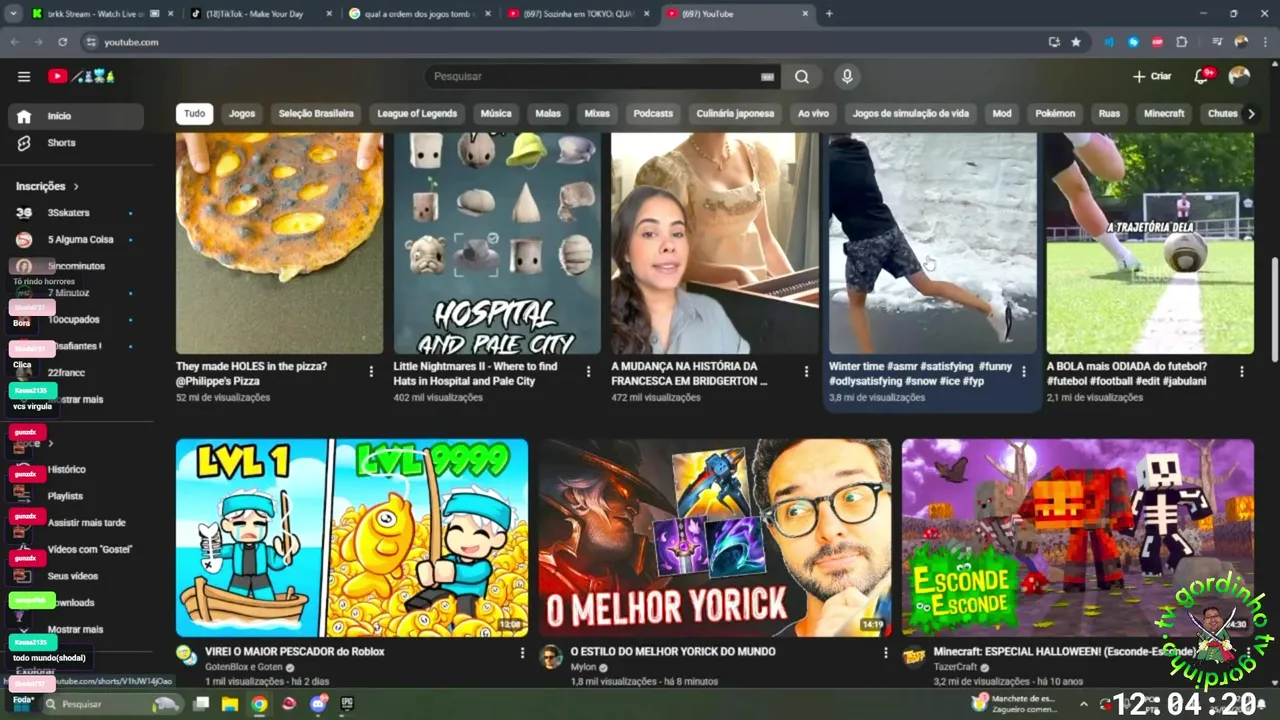Select the Culinária japonesa chip
1280x720 pixels.
coord(735,113)
